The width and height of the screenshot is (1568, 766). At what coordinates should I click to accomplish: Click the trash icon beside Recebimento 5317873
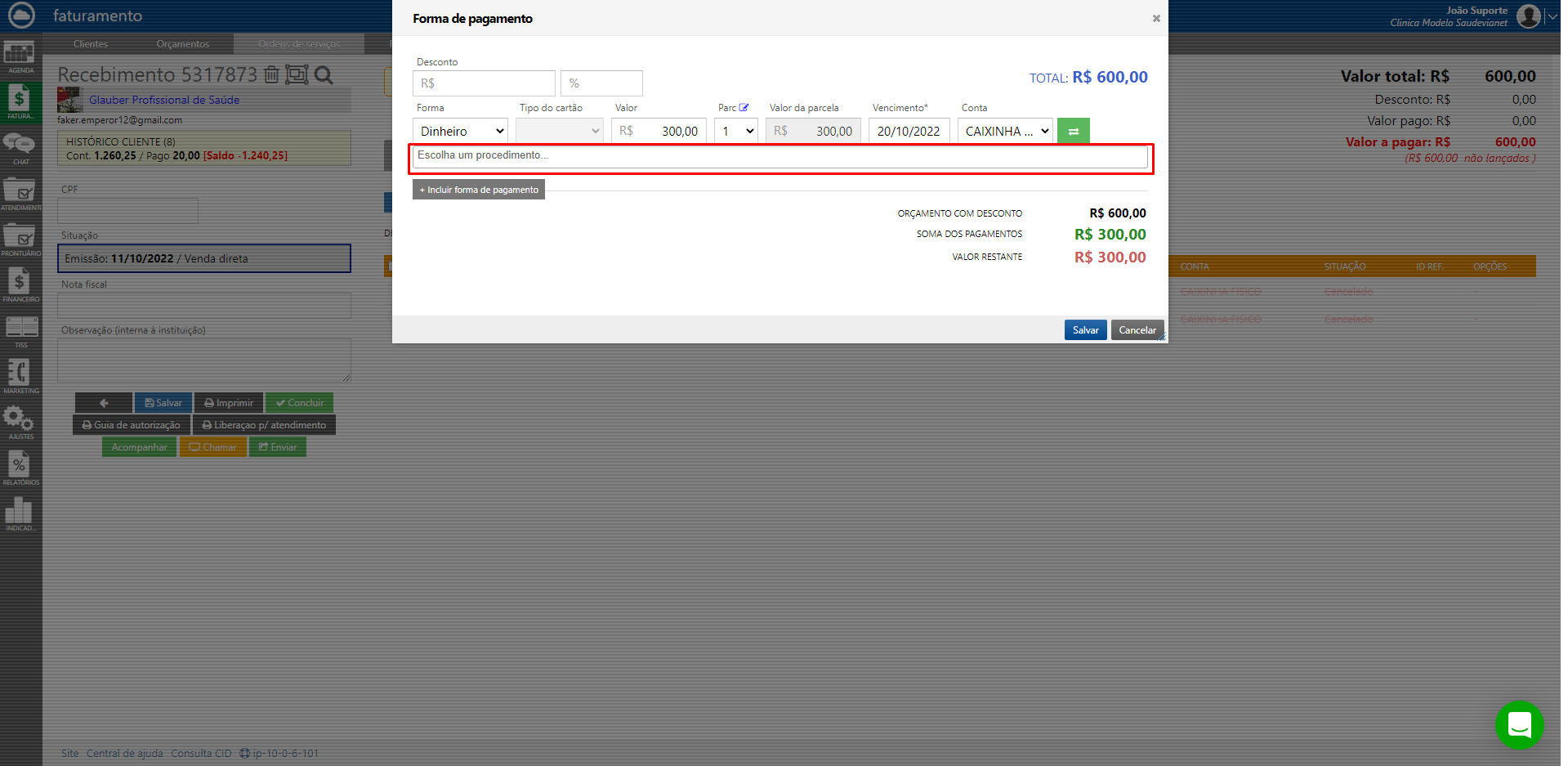tap(271, 75)
